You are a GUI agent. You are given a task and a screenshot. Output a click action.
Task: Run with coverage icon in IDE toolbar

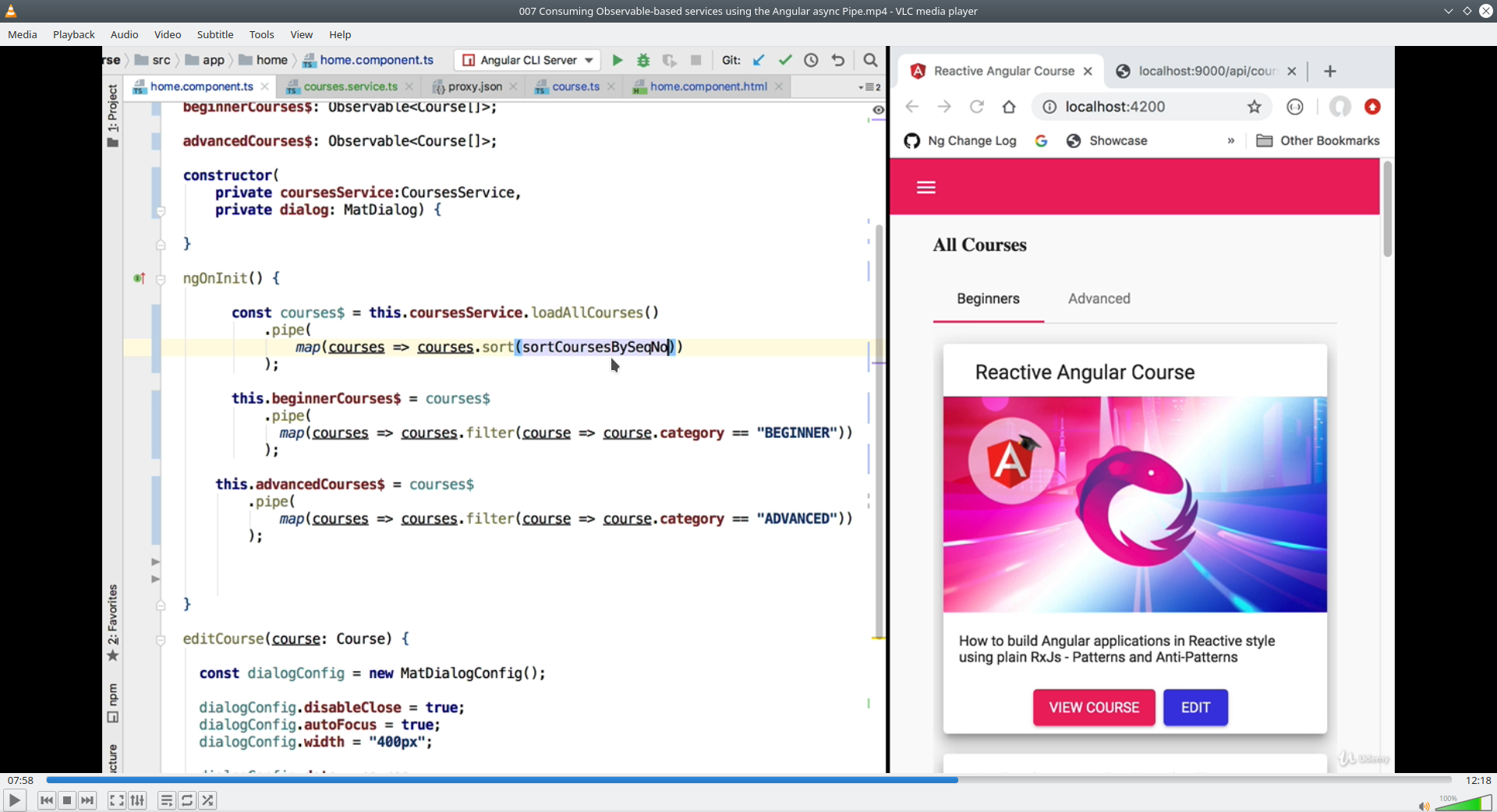[x=669, y=60]
